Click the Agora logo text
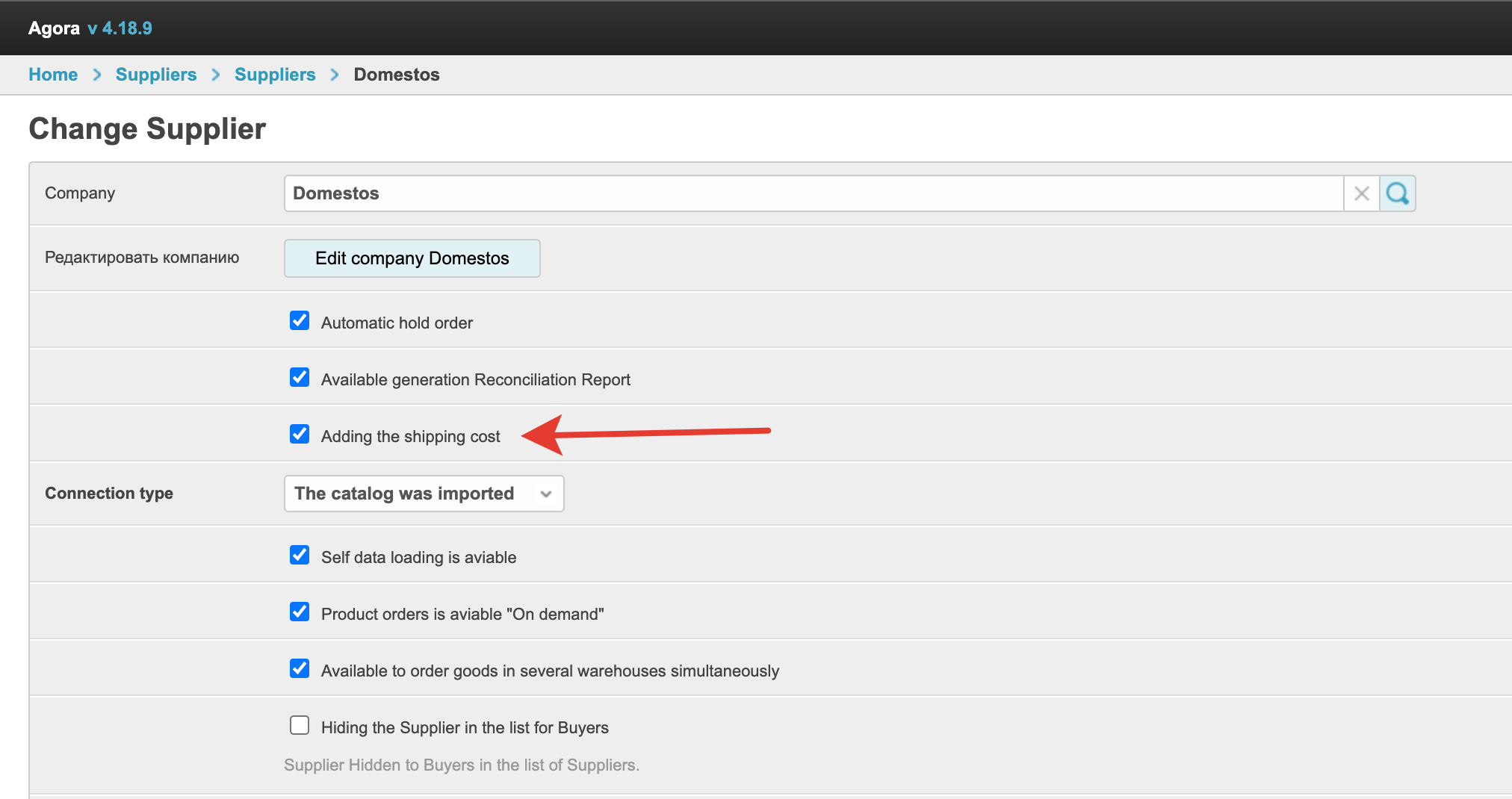Screen dimensions: 1512x799 coord(54,28)
